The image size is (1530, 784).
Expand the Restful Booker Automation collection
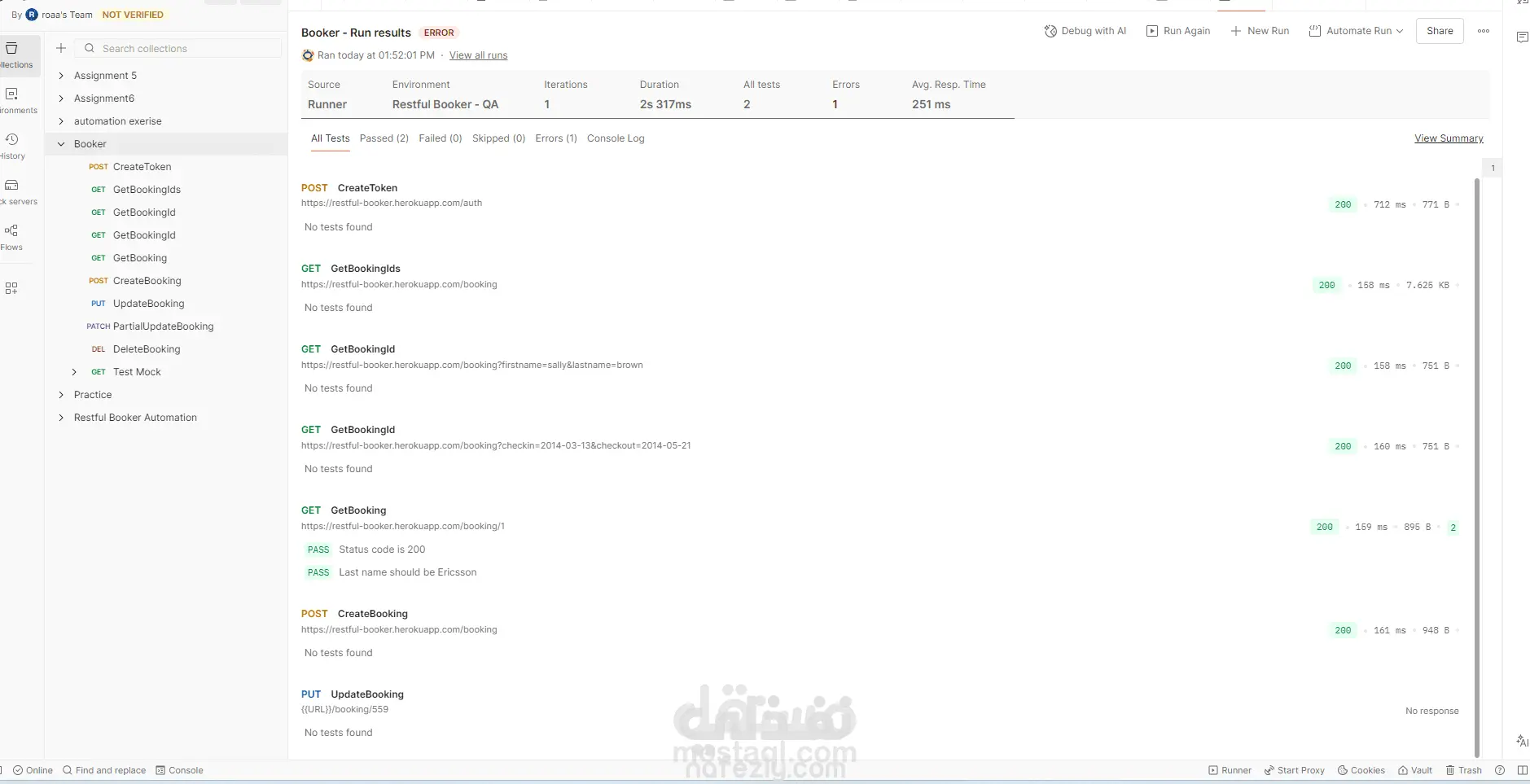tap(61, 418)
